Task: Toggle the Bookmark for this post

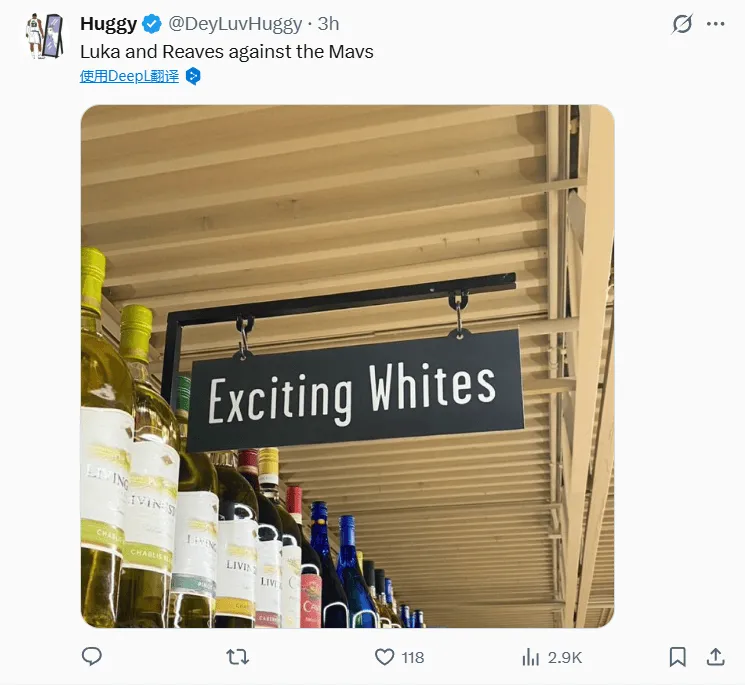Action: pyautogui.click(x=677, y=657)
